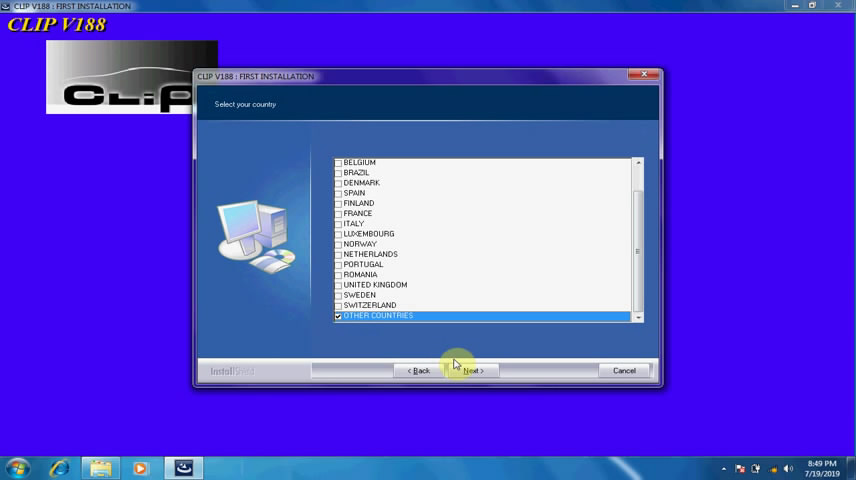856x480 pixels.
Task: Uncheck the OTHER COUNTRIES checkbox
Action: tap(338, 316)
